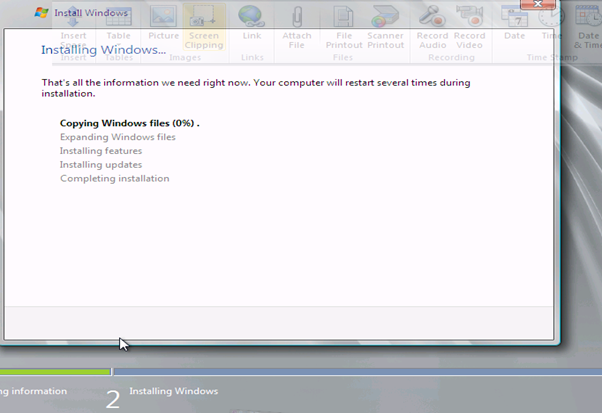The width and height of the screenshot is (602, 413).
Task: Click the 'Installing features' step
Action: point(101,151)
